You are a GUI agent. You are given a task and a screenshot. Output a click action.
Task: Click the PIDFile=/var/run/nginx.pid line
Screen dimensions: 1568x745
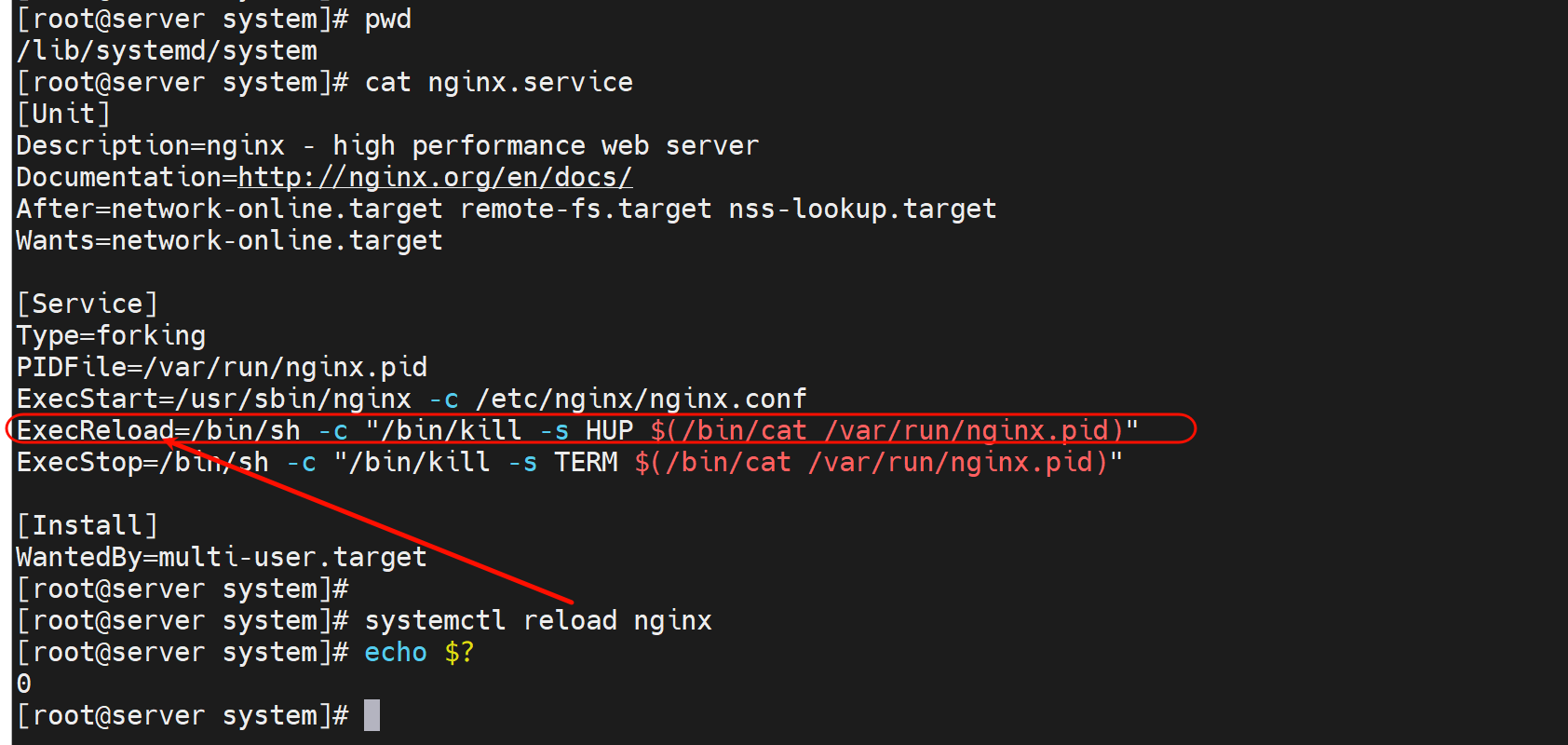222,368
